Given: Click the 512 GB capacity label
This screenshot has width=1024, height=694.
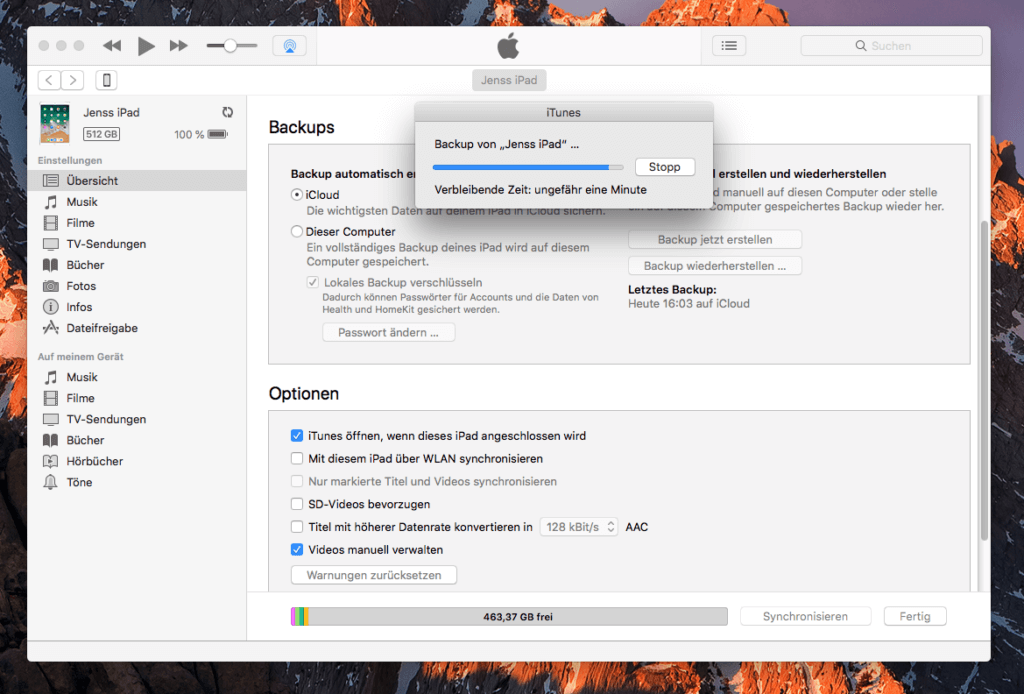Looking at the screenshot, I should tap(102, 134).
